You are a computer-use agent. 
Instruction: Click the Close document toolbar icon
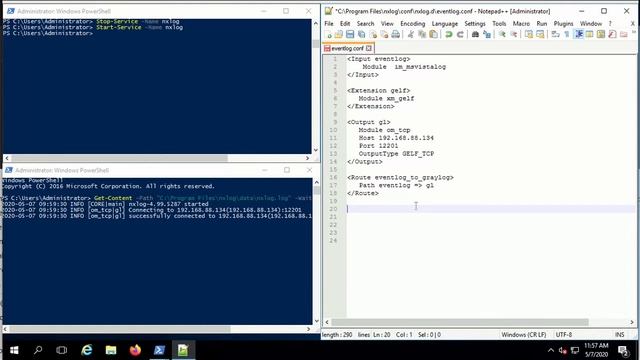(x=373, y=35)
